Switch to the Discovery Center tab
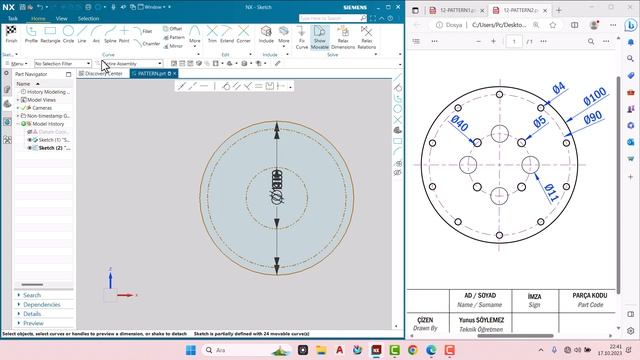 [x=101, y=74]
